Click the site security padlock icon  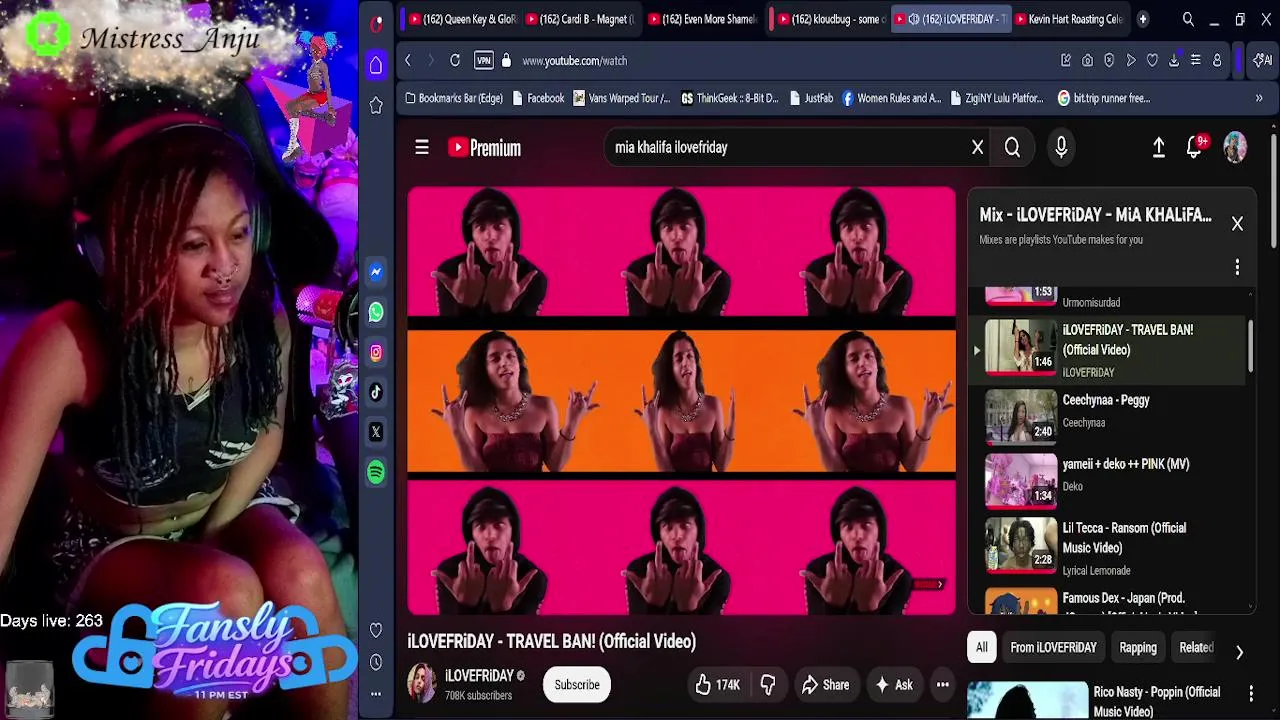(506, 61)
